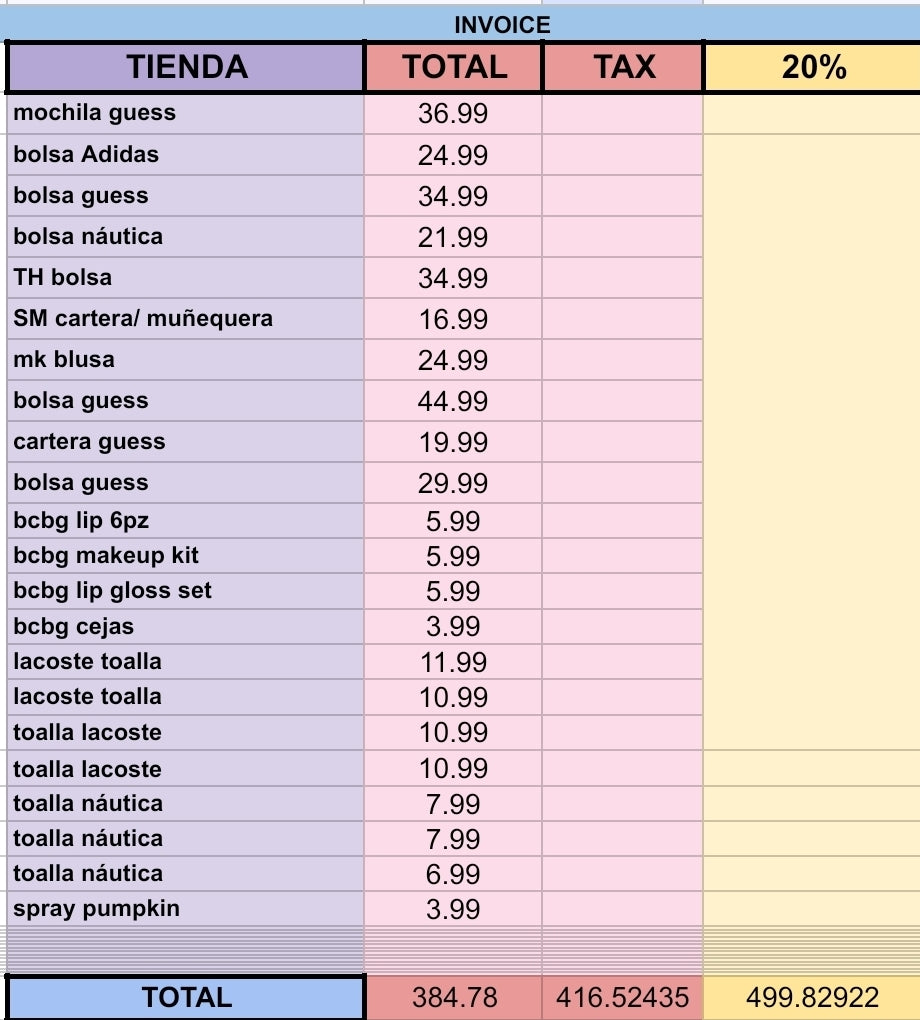Click the 36.99 price cell
This screenshot has height=1020, width=920.
click(x=454, y=114)
